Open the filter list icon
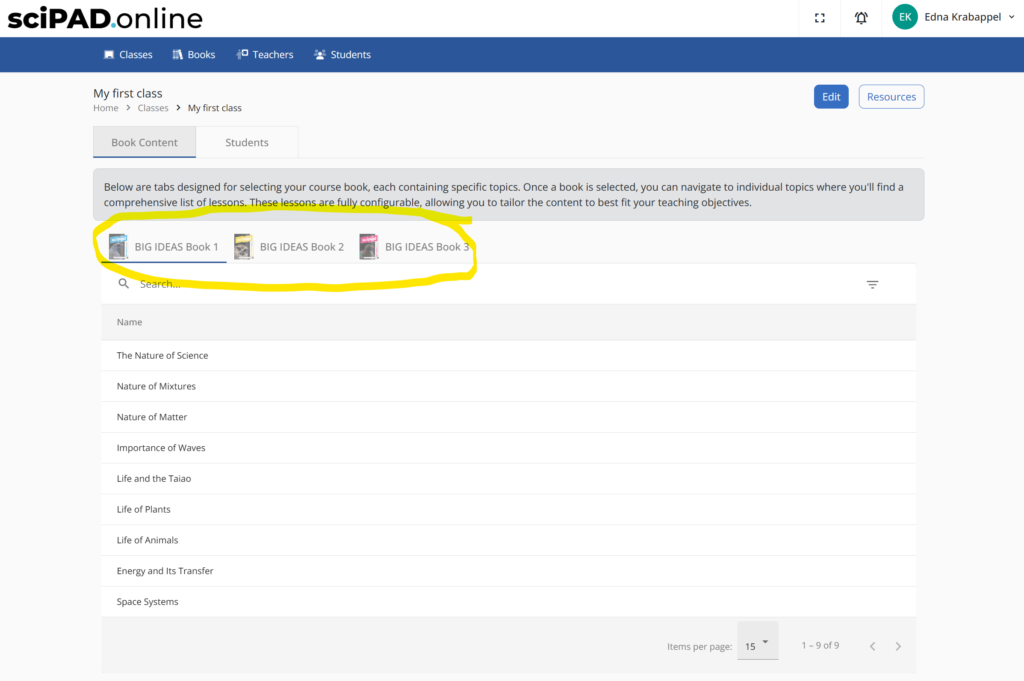Viewport: 1024px width, 681px height. point(872,284)
